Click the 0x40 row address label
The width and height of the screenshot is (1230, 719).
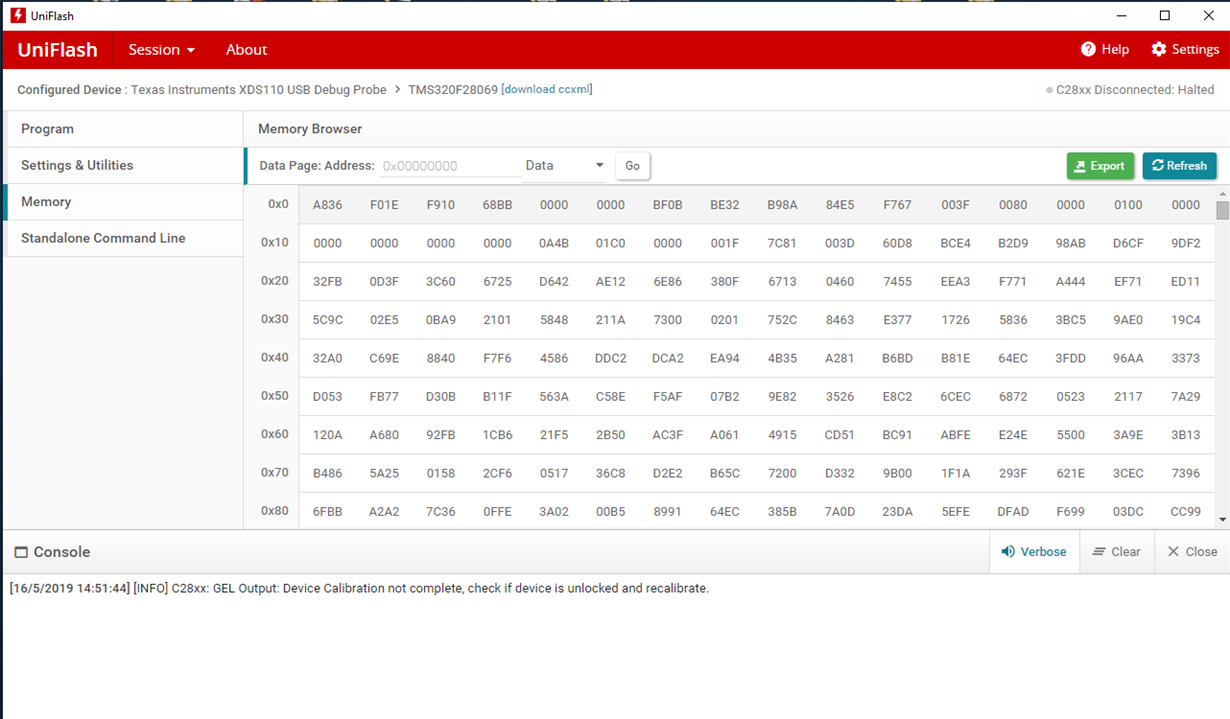pos(275,357)
